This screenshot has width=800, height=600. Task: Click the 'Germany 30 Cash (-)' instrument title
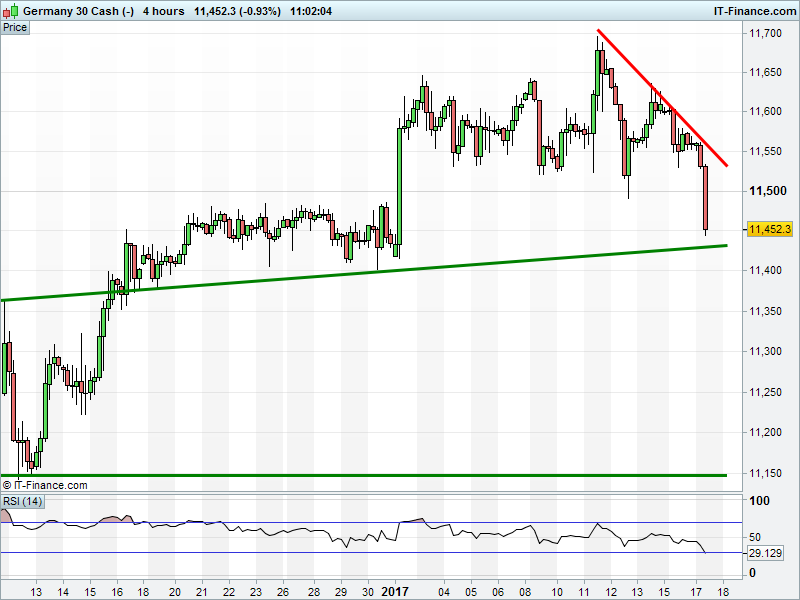pos(78,11)
